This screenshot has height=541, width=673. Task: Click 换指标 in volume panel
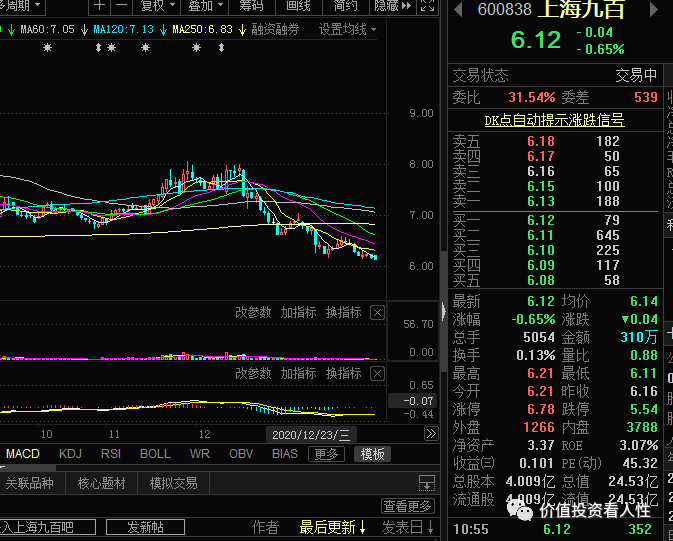click(343, 313)
